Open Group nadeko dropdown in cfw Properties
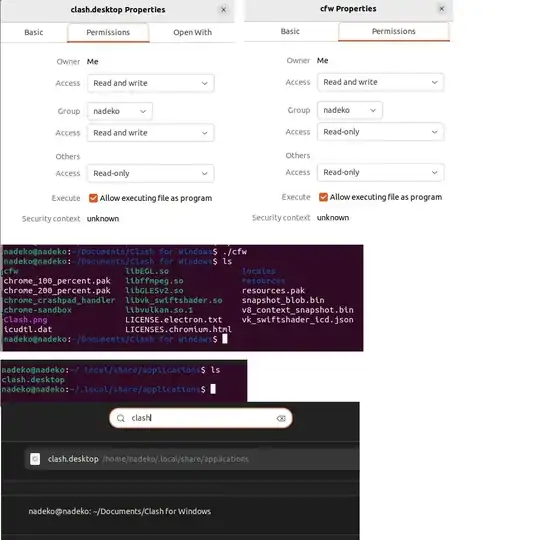The height and width of the screenshot is (540, 540). 350,110
